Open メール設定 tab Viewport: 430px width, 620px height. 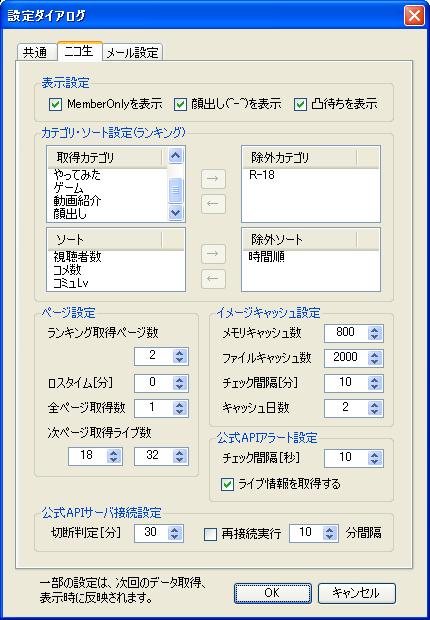point(133,53)
